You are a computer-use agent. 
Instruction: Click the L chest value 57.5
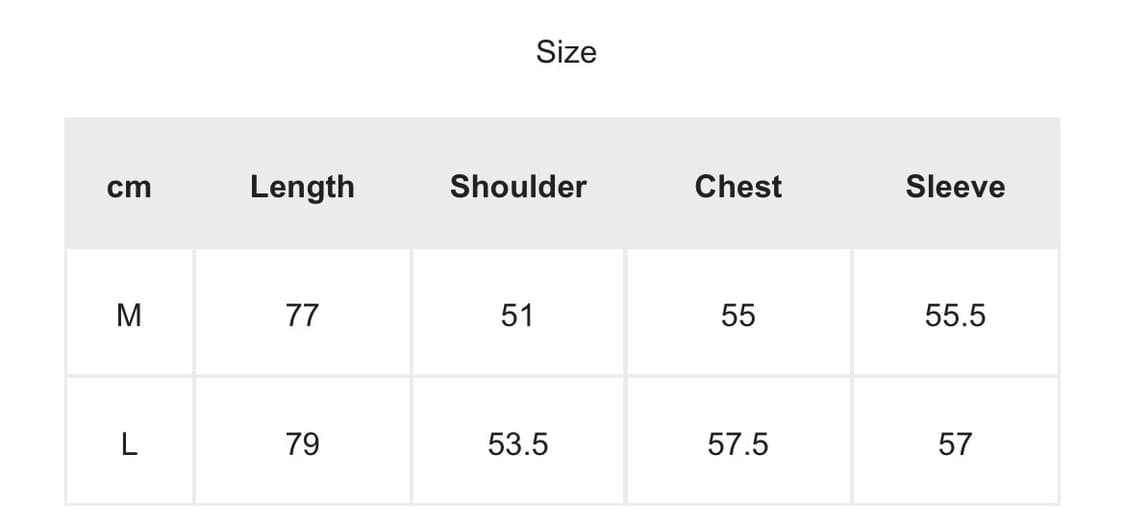point(738,443)
